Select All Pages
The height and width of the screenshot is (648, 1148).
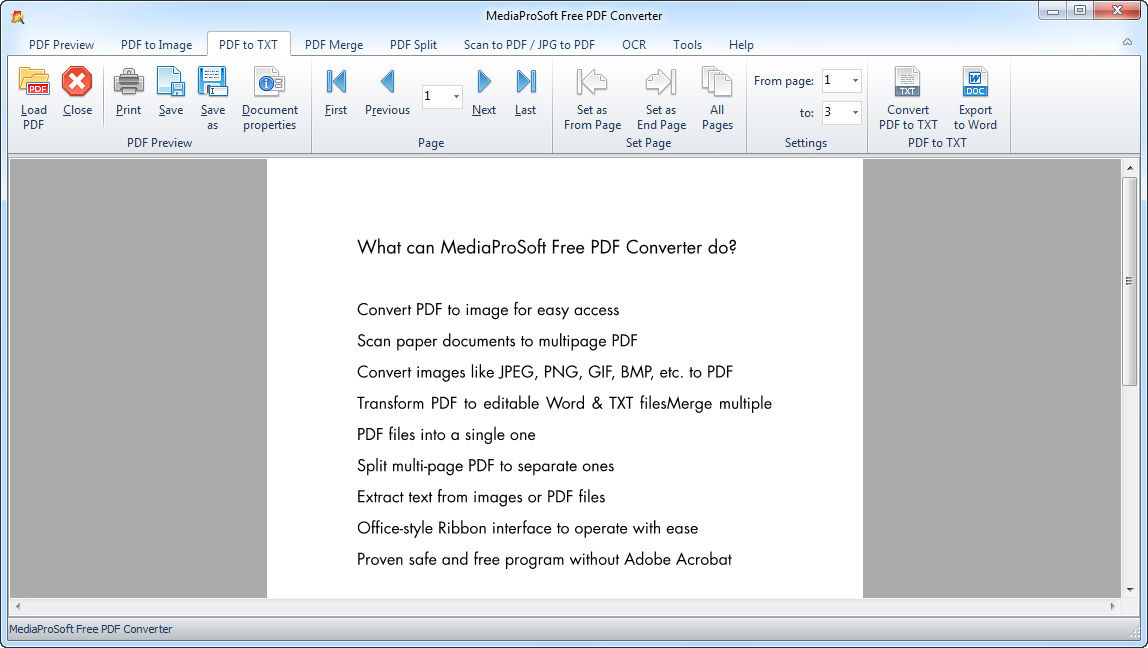tap(717, 99)
